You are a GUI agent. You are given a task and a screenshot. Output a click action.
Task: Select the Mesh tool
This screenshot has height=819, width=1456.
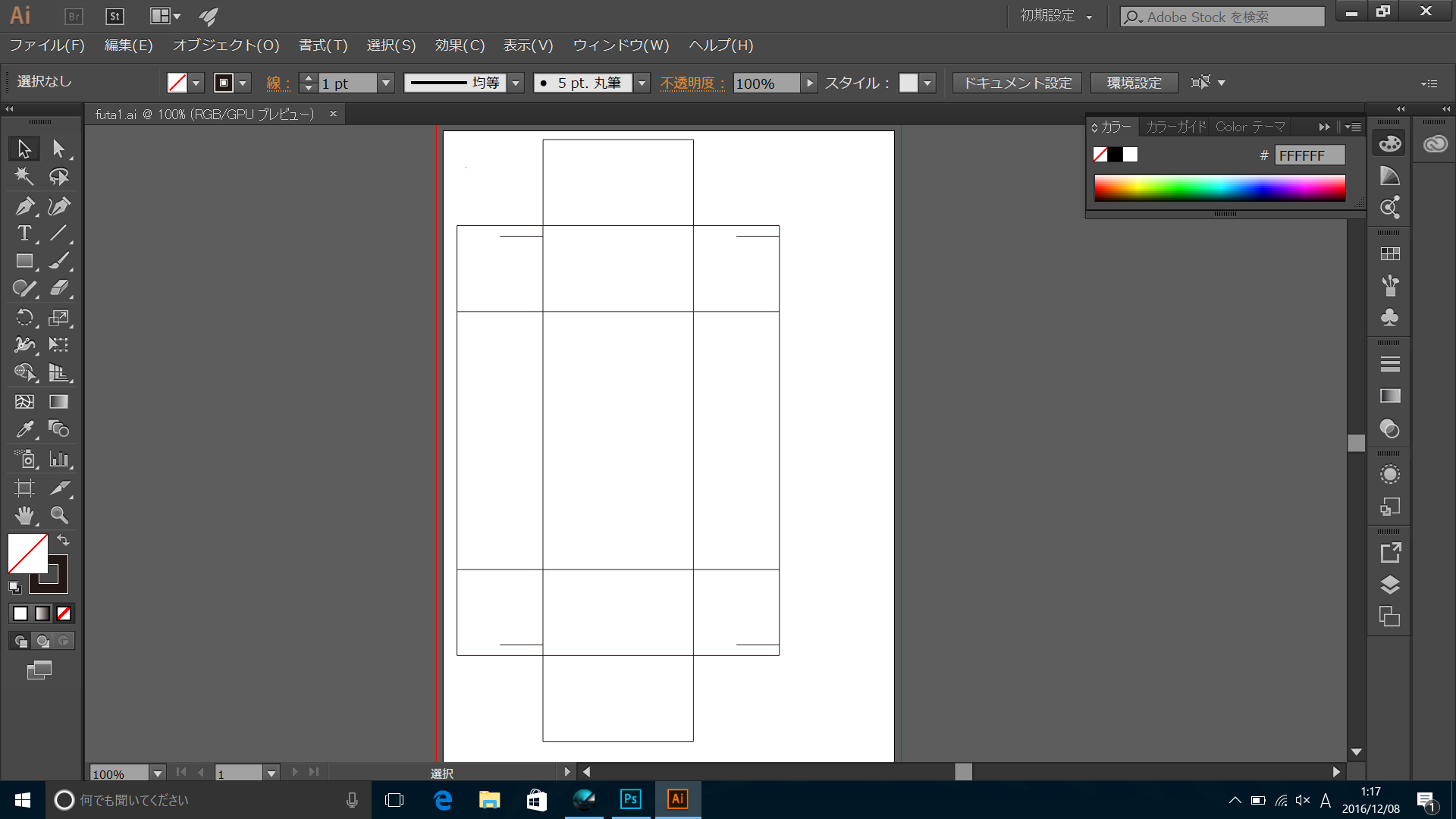click(24, 401)
